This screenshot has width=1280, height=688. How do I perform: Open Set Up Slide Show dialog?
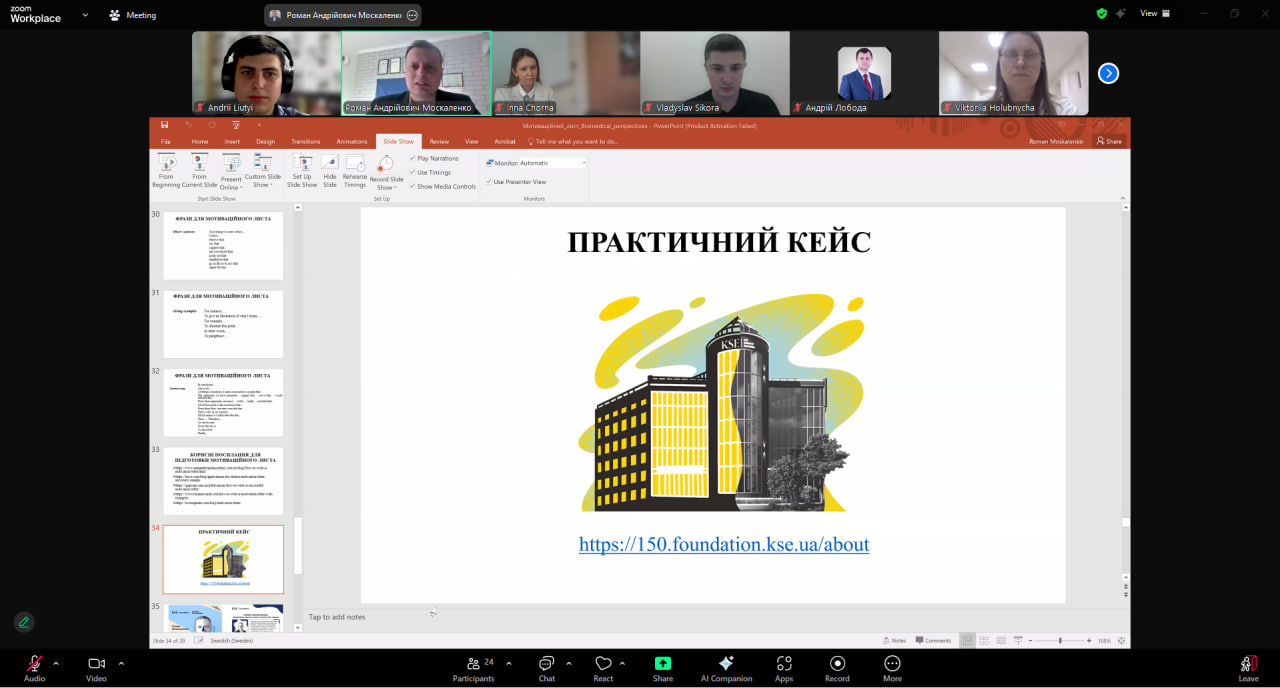point(302,171)
